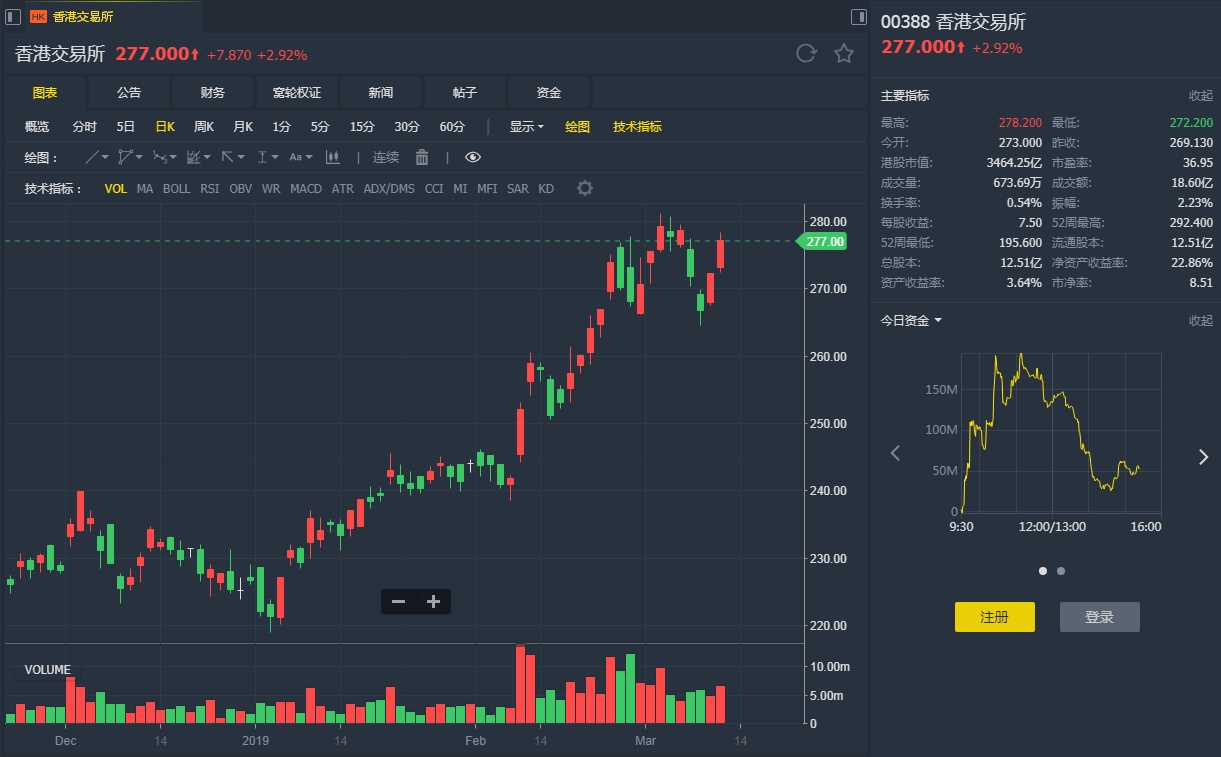Collapse the left sidebar panel icon
Viewport: 1221px width, 757px height.
coord(13,16)
